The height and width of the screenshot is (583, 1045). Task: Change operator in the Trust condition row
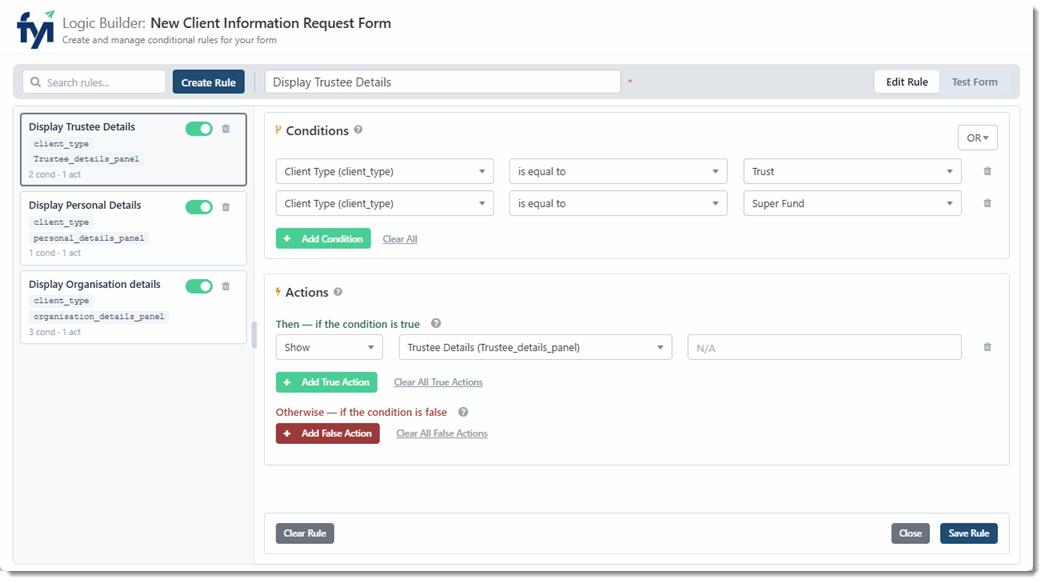(x=618, y=171)
